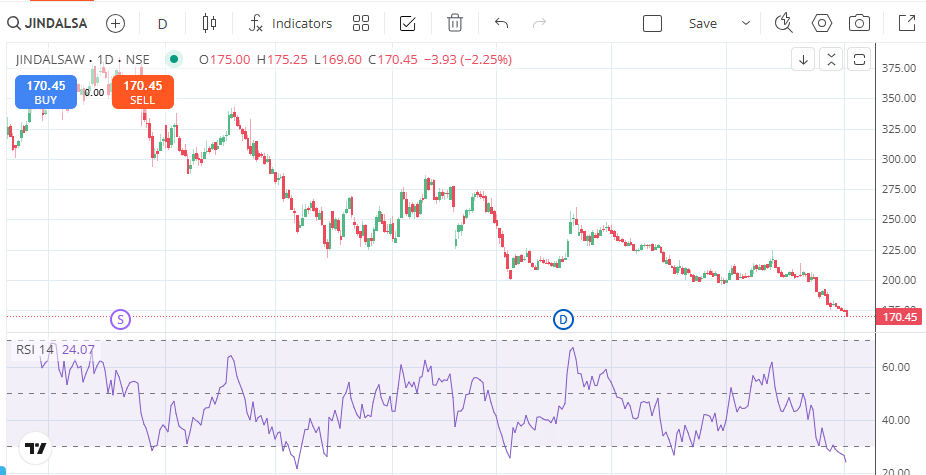Viewport: 926px width, 475px height.
Task: Open the quick search lightning icon
Action: (x=784, y=23)
